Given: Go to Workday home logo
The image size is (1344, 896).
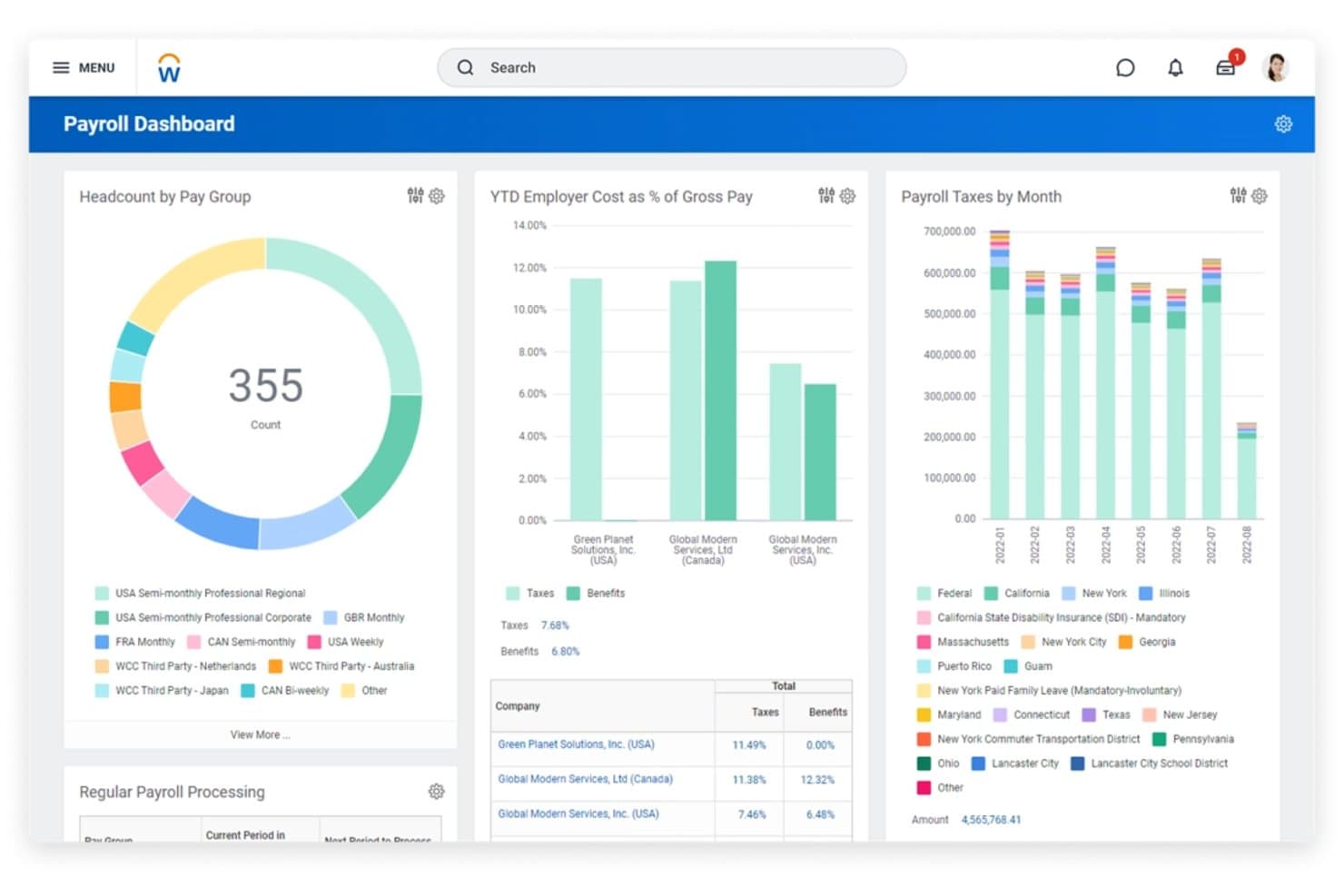Looking at the screenshot, I should [169, 68].
